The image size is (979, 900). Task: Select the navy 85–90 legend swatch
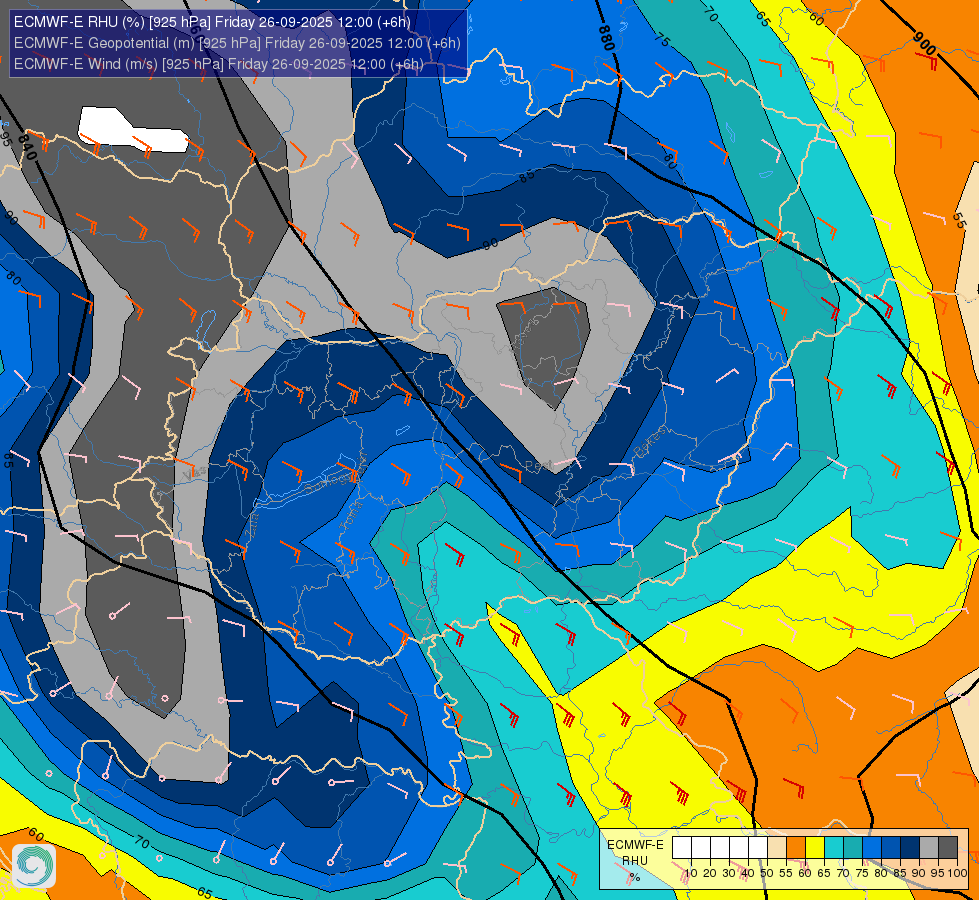tap(910, 847)
